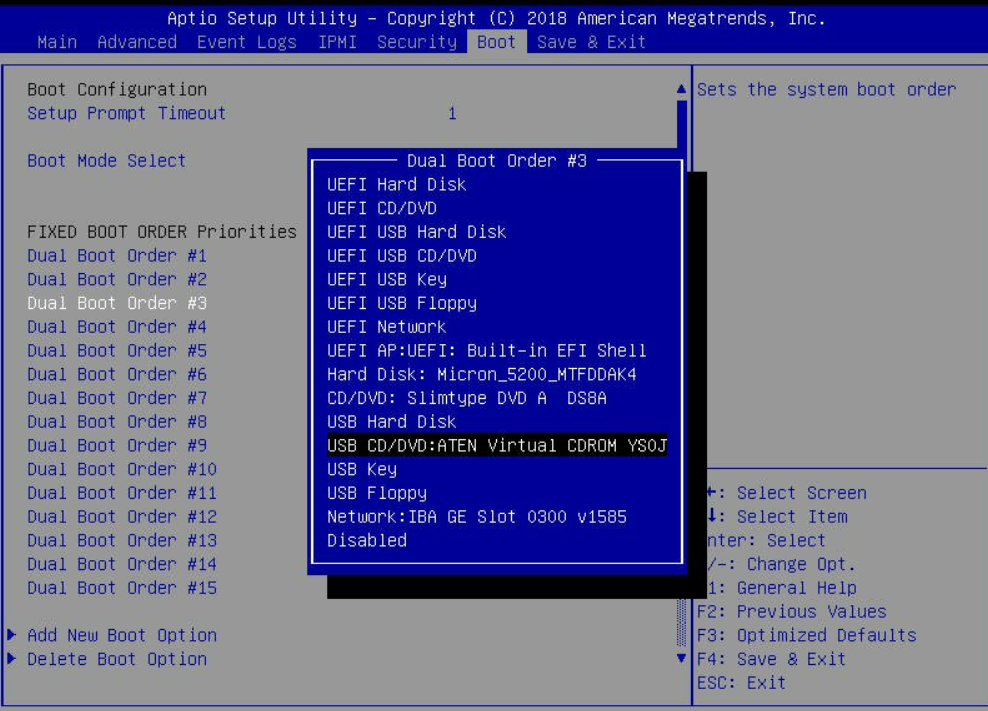Choose UEFI Built-in EFI Shell option
Image resolution: width=988 pixels, height=711 pixels.
click(x=486, y=350)
